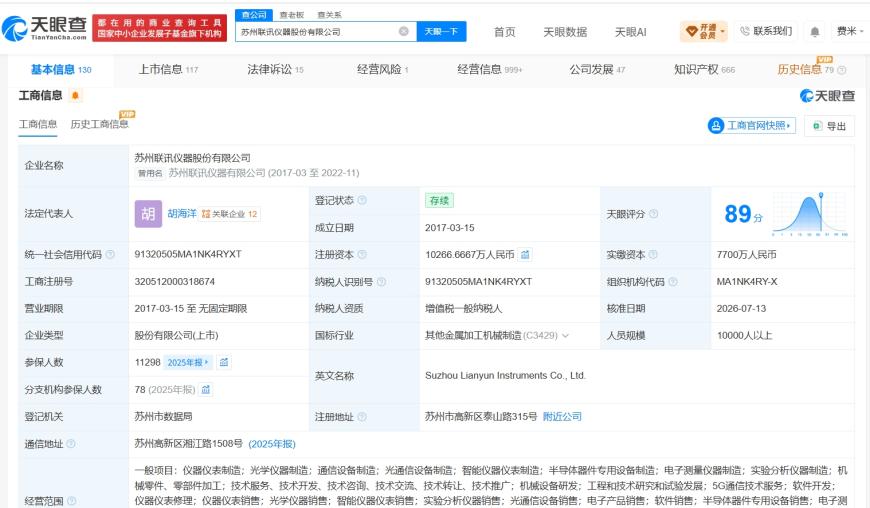Click help icon next to 经营范围
870x508 pixels.
72,501
